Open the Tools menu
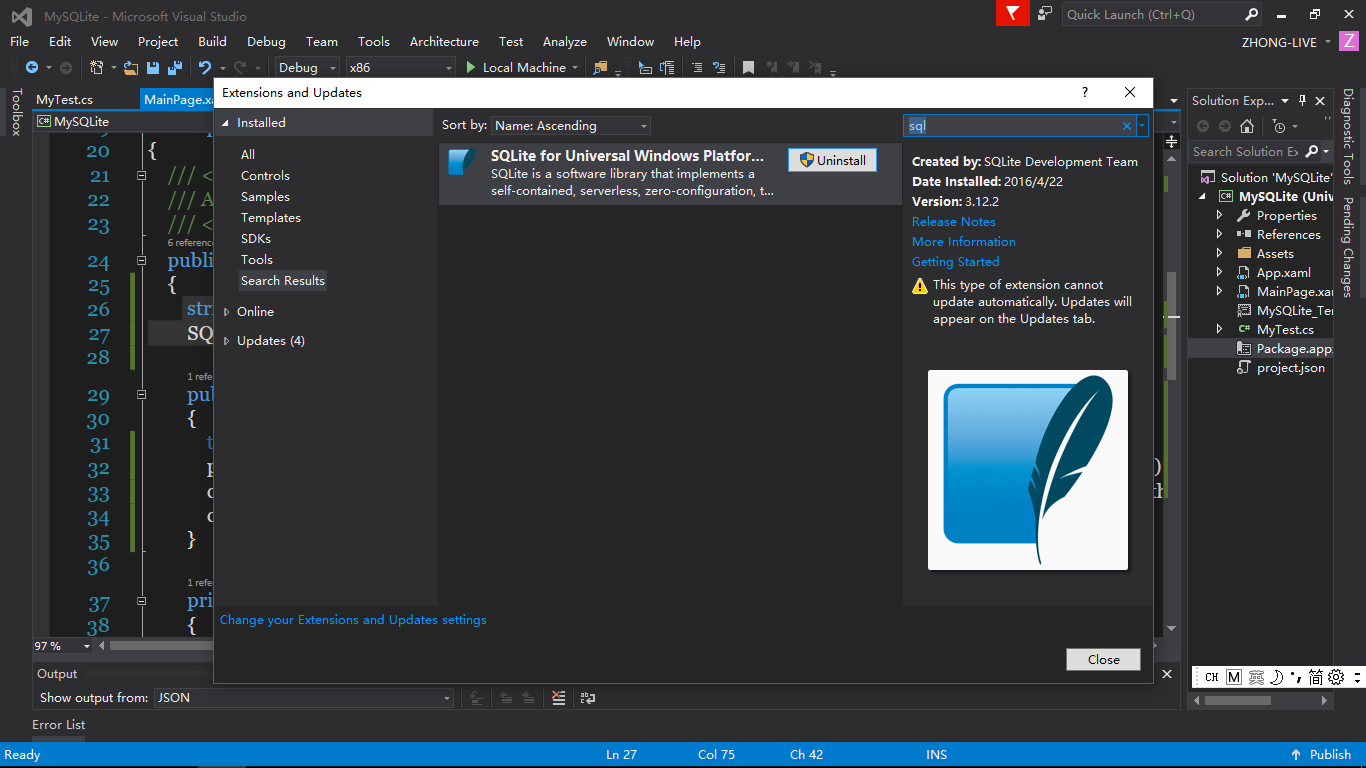1366x768 pixels. (x=374, y=41)
